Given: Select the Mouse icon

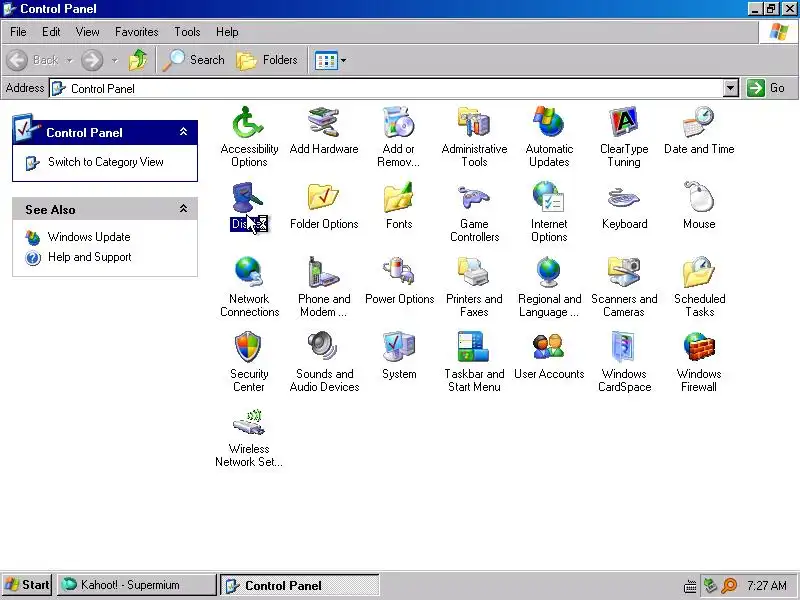Looking at the screenshot, I should tap(698, 198).
